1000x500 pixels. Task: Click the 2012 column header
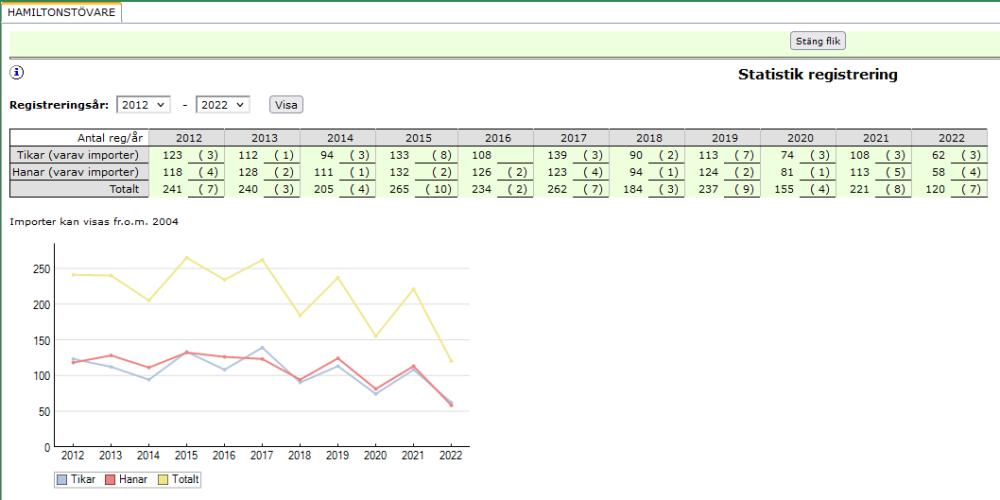click(187, 138)
